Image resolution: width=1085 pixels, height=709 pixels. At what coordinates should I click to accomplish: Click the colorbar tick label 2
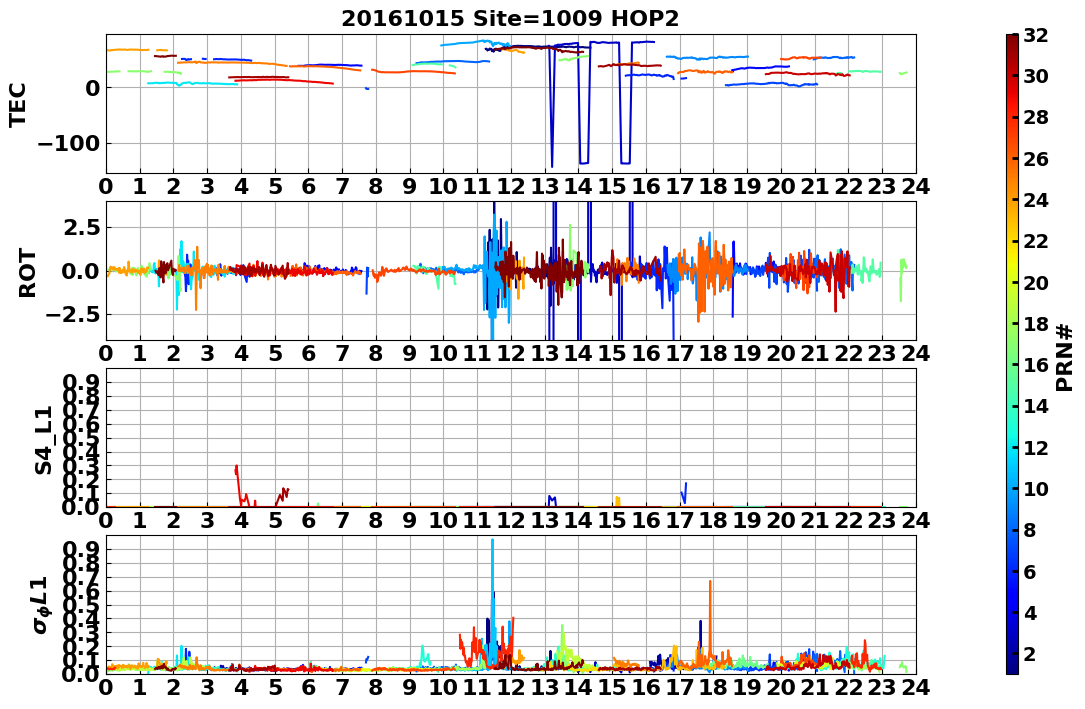pos(1029,654)
